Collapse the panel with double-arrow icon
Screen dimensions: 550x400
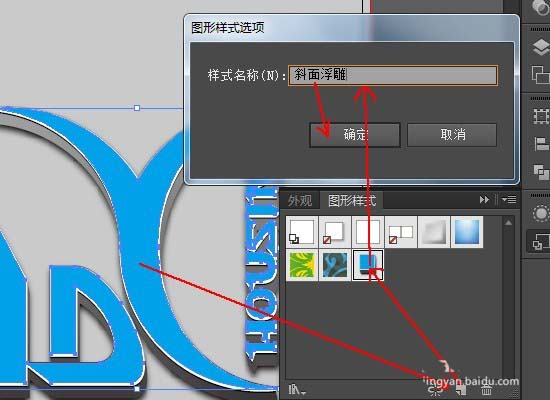point(484,200)
